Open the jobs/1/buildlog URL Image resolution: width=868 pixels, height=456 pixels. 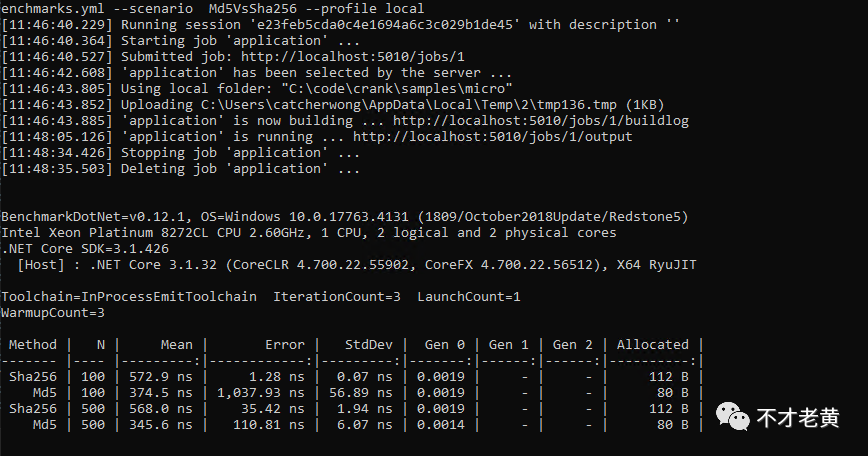click(541, 121)
